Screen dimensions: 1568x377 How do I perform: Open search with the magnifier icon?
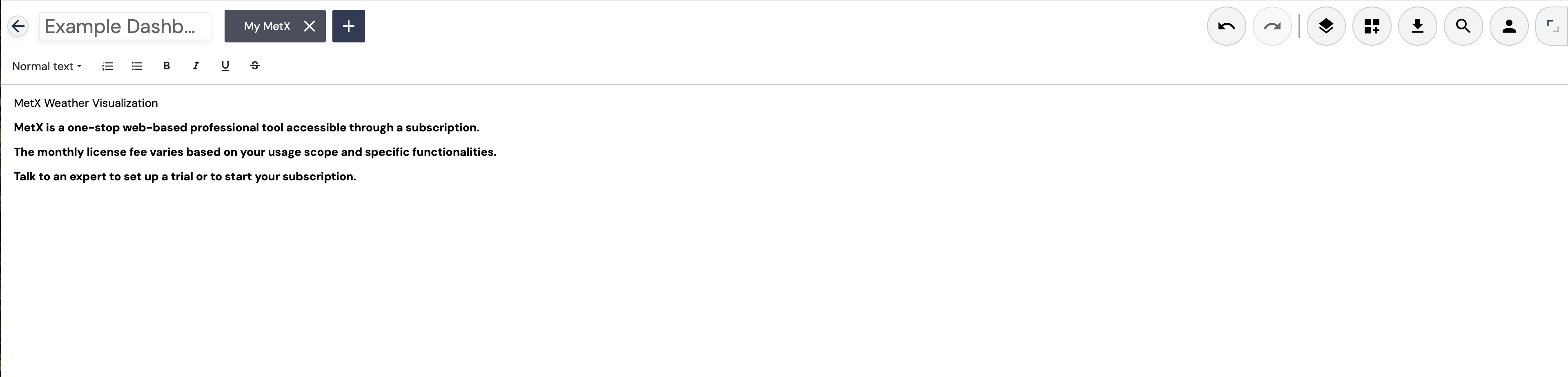[x=1463, y=26]
